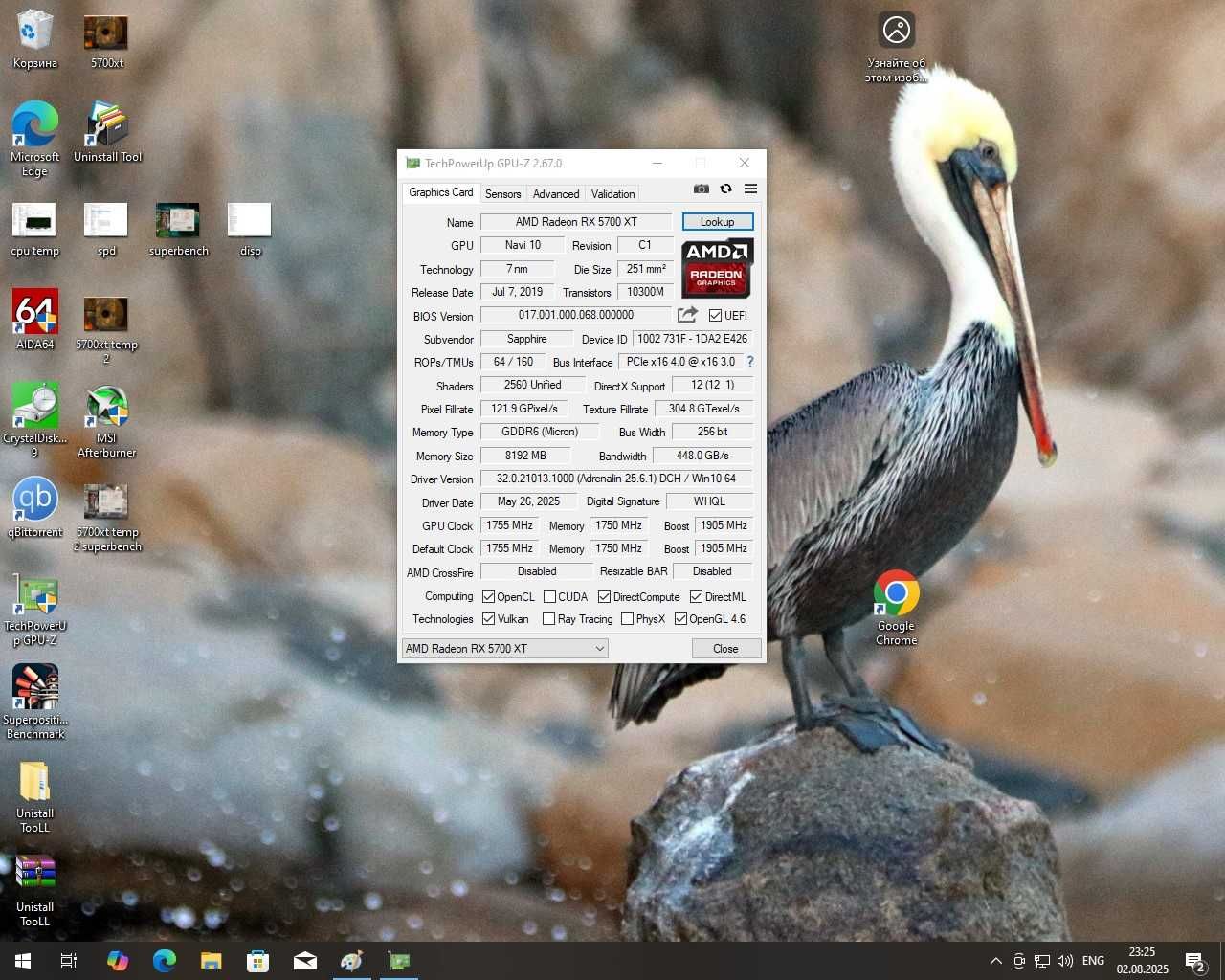Switch to the Sensors tab
This screenshot has width=1225, height=980.
[x=502, y=194]
